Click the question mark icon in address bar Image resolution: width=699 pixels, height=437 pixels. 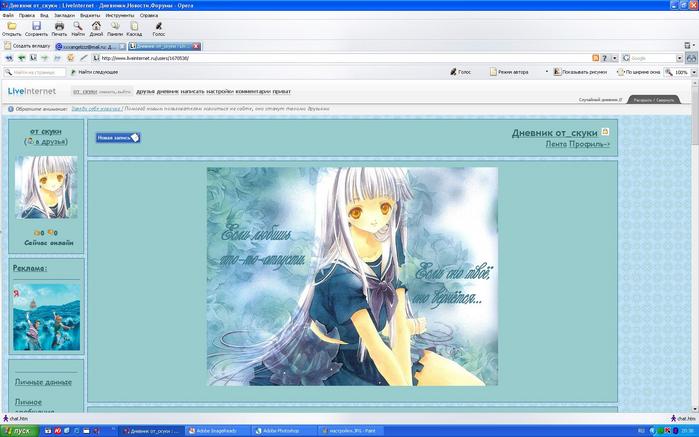pos(604,58)
